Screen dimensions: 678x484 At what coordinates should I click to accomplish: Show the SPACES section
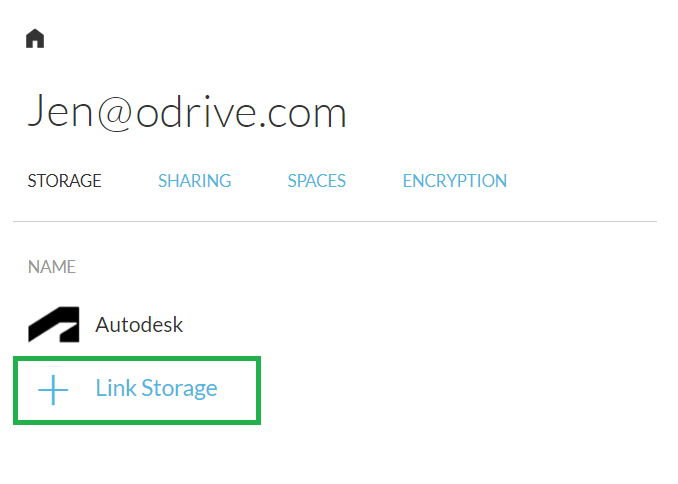[316, 181]
